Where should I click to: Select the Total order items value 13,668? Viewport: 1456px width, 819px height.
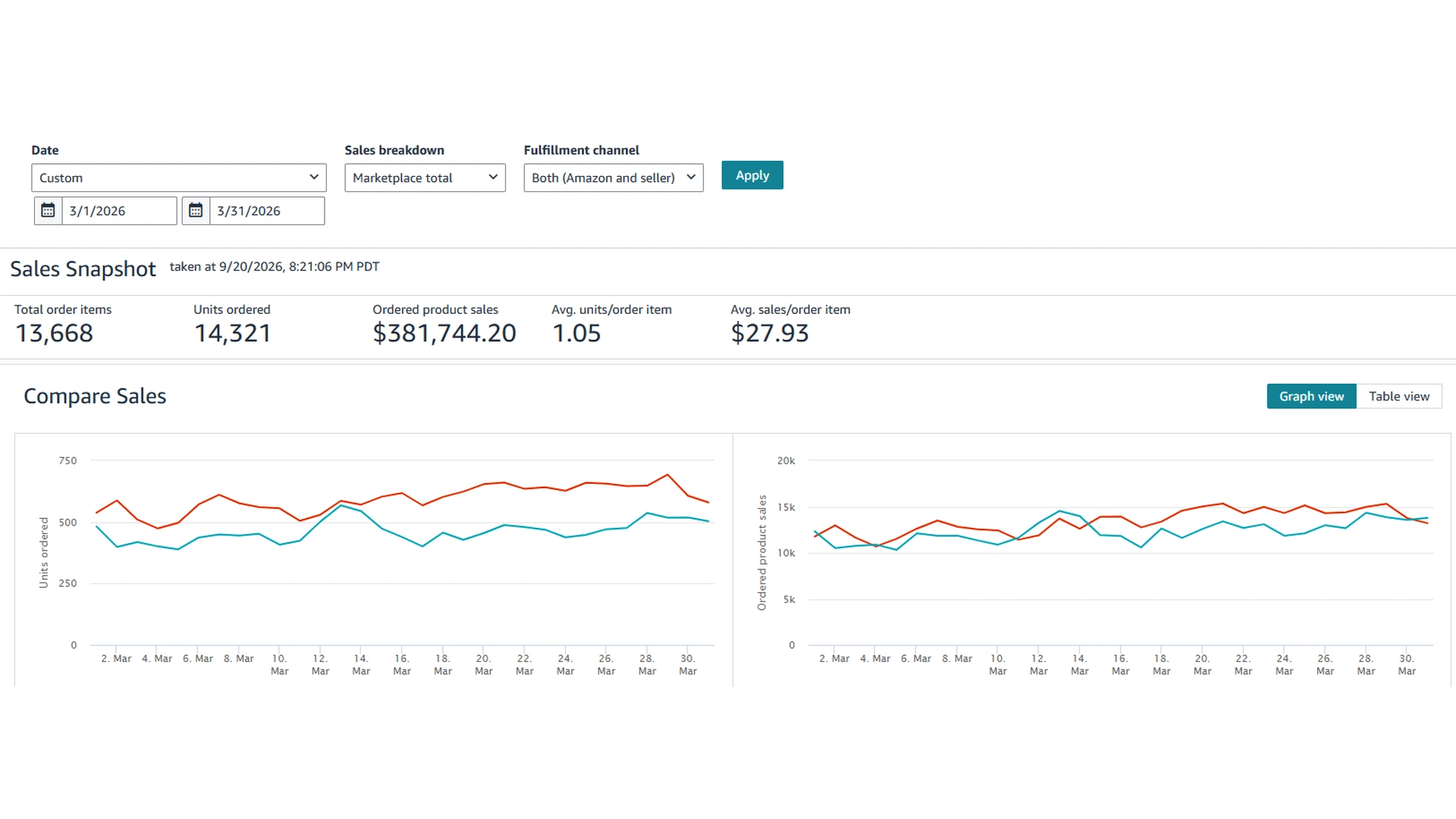55,333
